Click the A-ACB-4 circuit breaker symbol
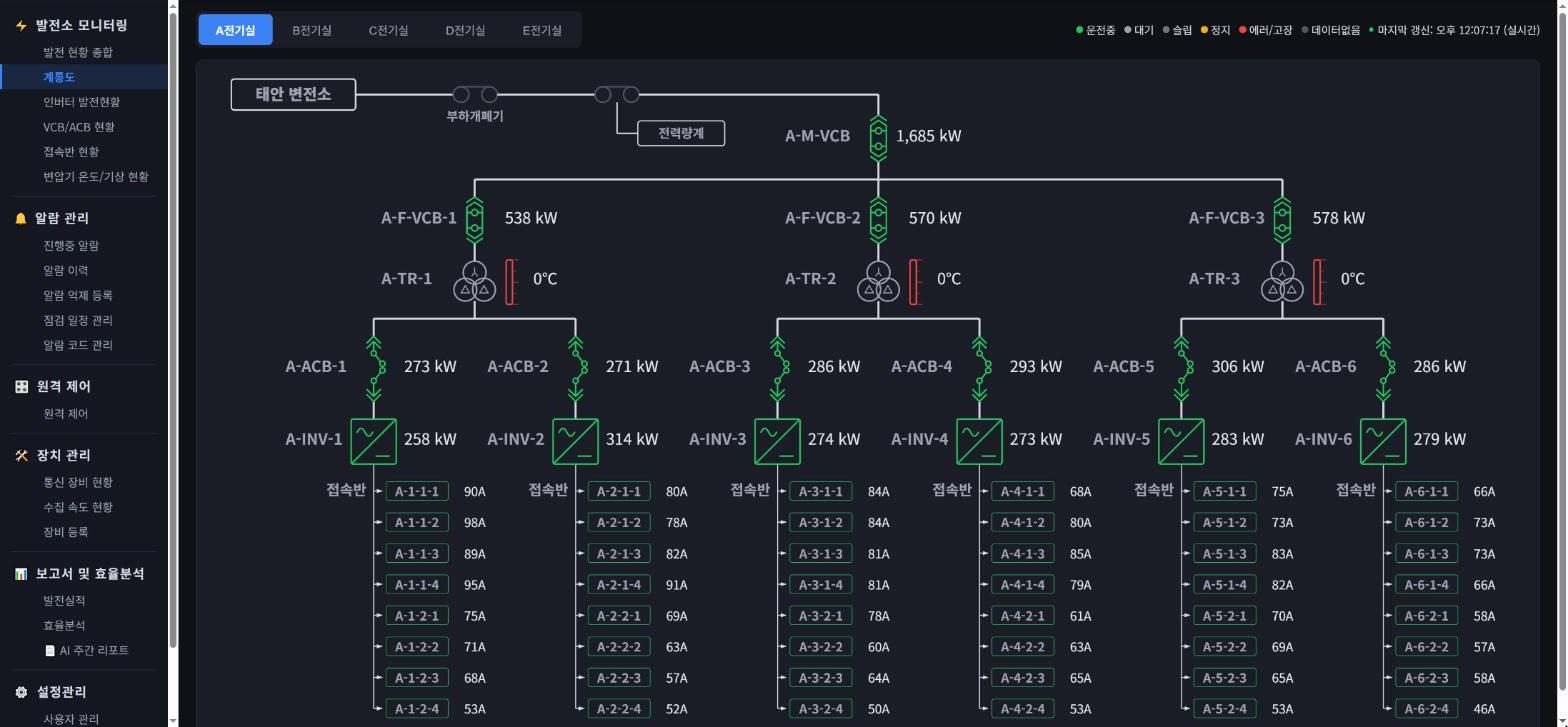Viewport: 1568px width, 727px height. [981, 368]
